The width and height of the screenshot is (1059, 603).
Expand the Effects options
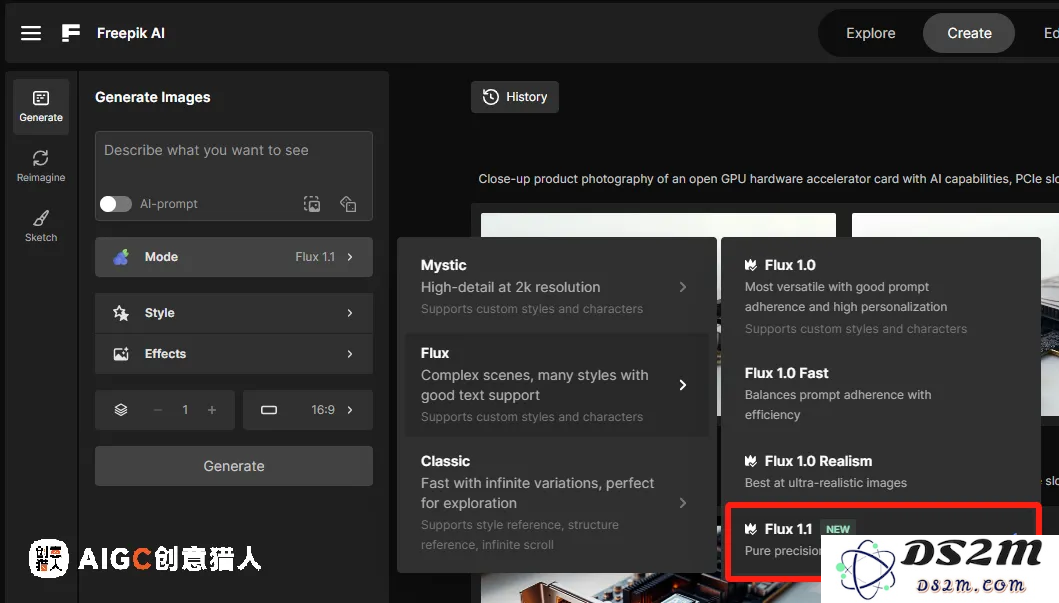(x=234, y=354)
